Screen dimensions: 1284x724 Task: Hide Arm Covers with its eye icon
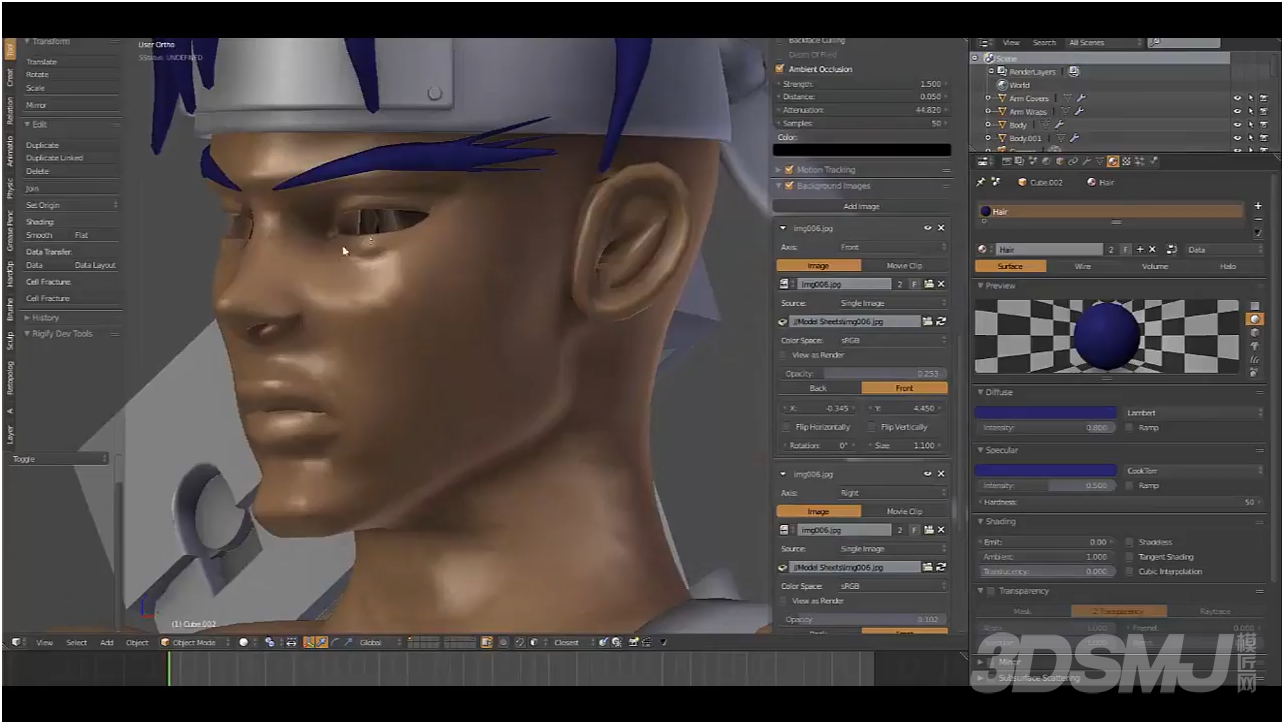coord(1237,98)
